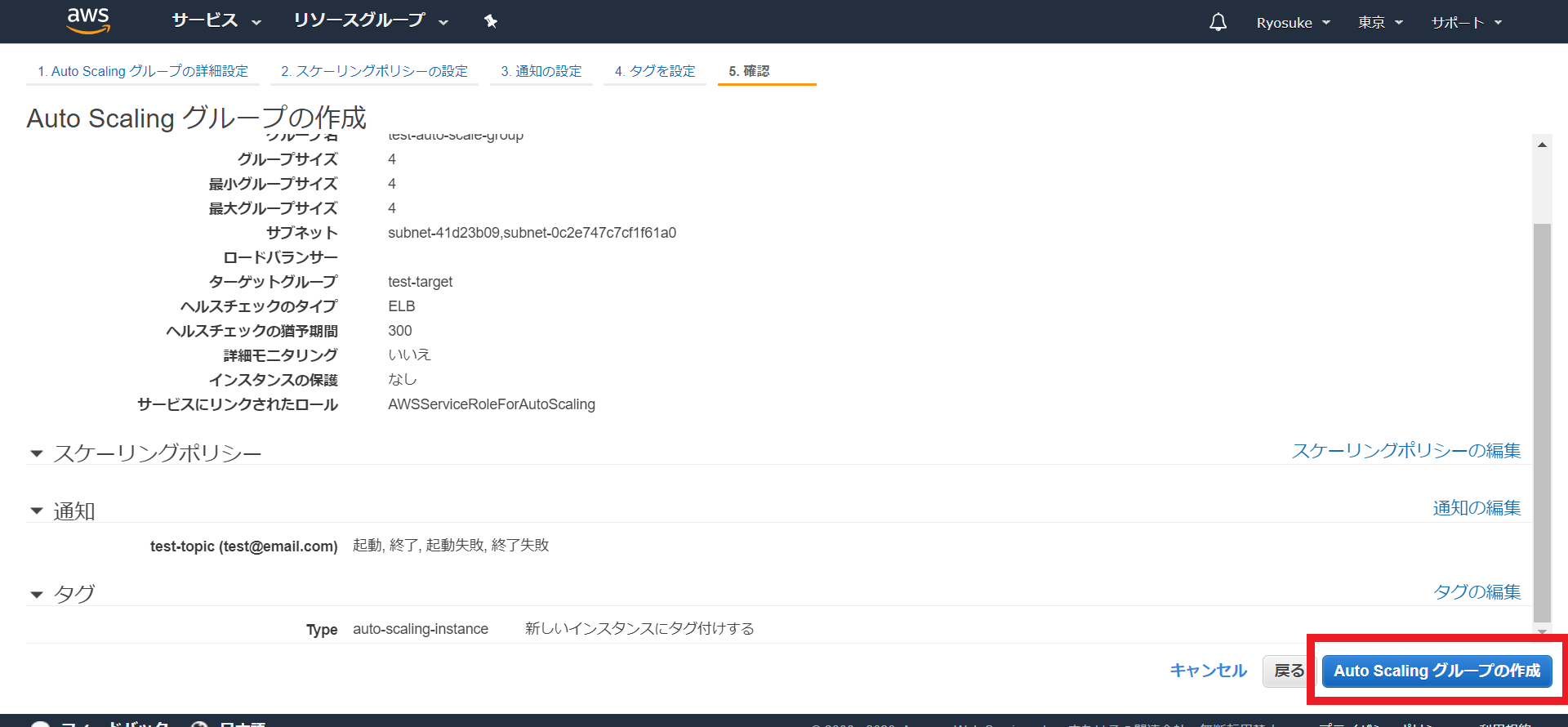Open the サポート dropdown

(x=1467, y=23)
